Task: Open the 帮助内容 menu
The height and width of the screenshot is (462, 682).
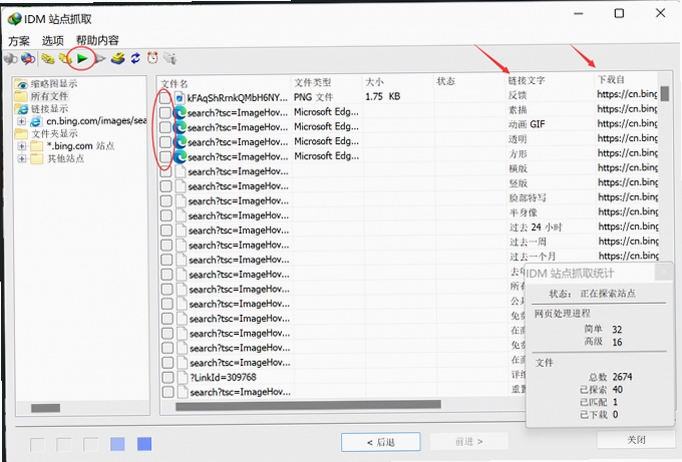Action: point(97,40)
